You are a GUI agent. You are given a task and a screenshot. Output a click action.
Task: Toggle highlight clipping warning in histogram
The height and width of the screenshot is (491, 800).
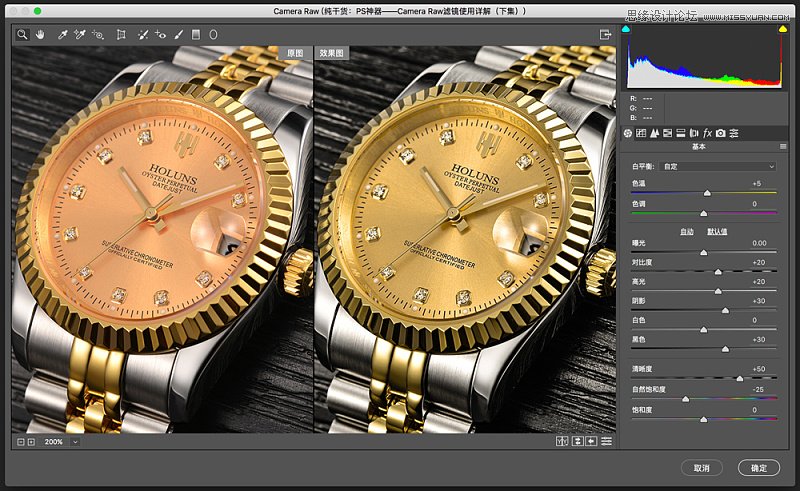(x=782, y=29)
